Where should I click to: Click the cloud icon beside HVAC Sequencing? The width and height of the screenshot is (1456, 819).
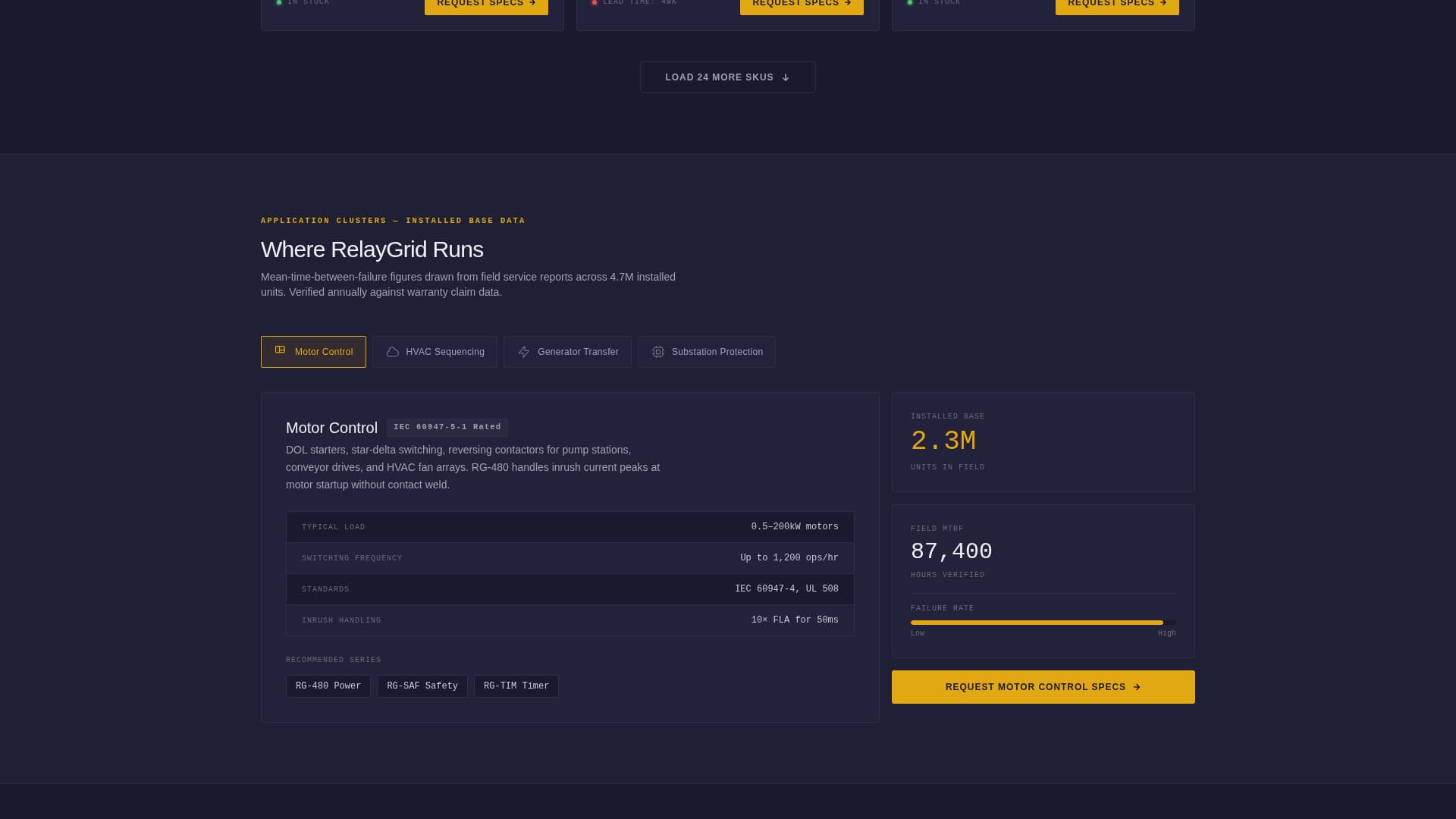[x=393, y=352]
